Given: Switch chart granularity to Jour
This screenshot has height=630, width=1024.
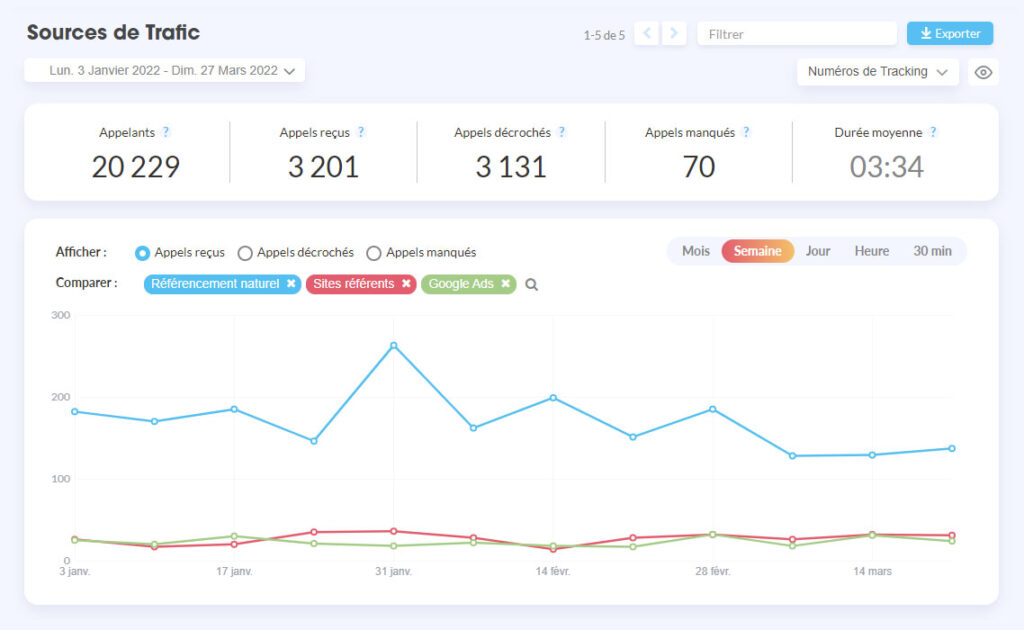Looking at the screenshot, I should point(817,251).
